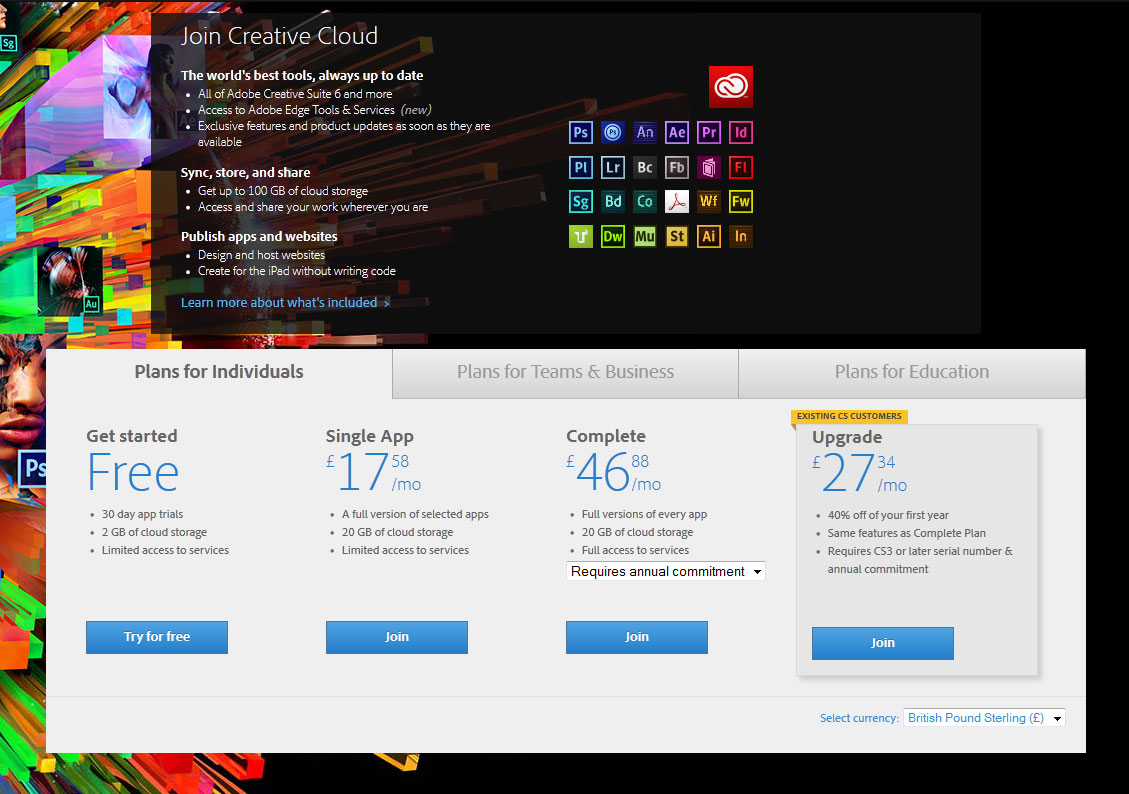Select the After Effects Ae icon
This screenshot has height=794, width=1129.
pos(677,132)
